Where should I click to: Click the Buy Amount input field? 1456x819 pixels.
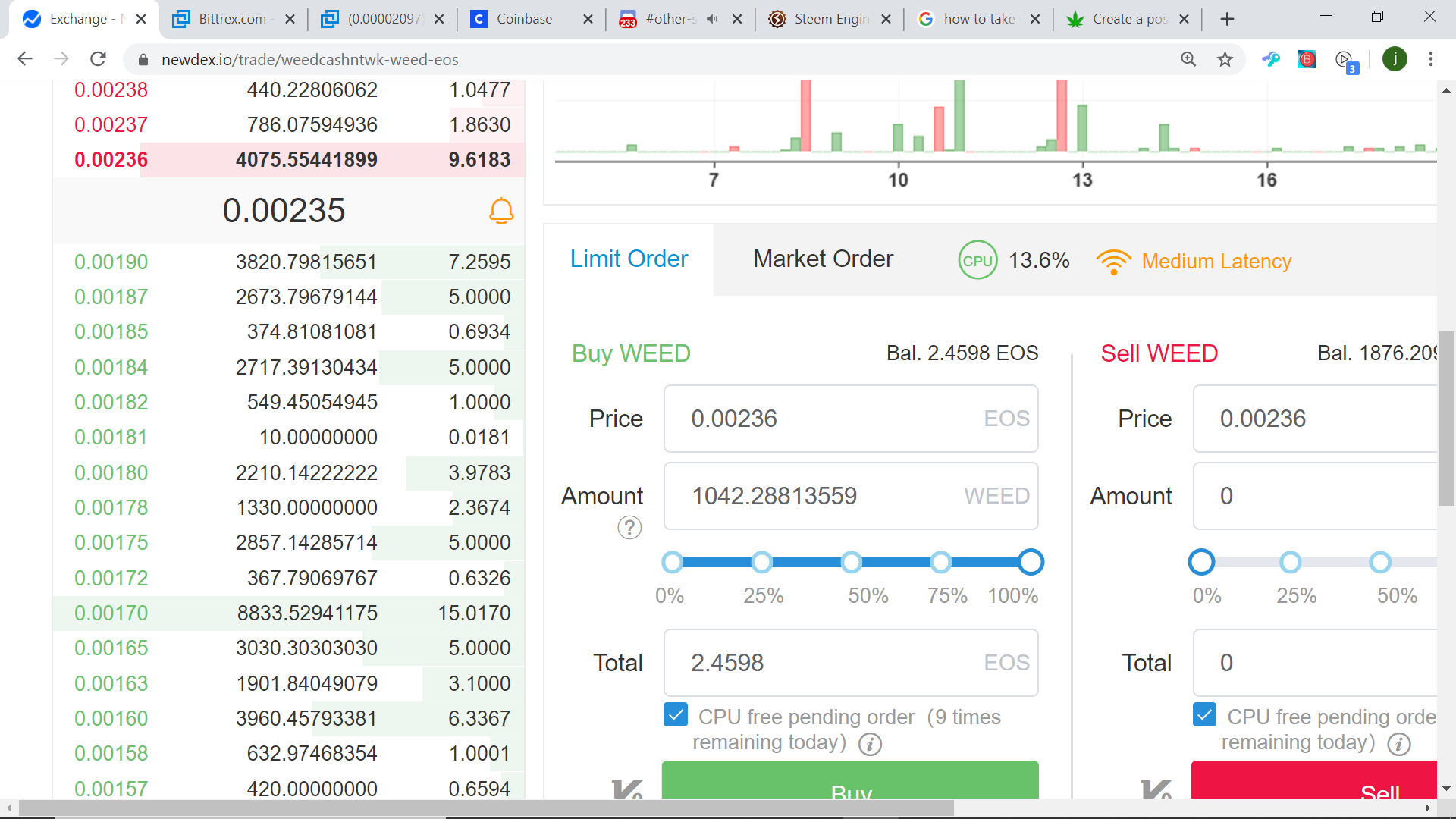(x=851, y=496)
